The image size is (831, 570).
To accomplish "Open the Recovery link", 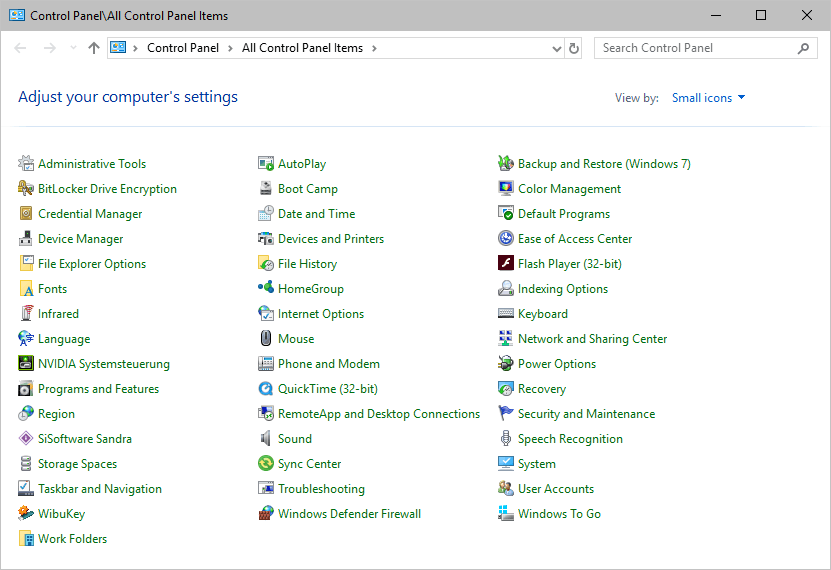I will [x=542, y=389].
